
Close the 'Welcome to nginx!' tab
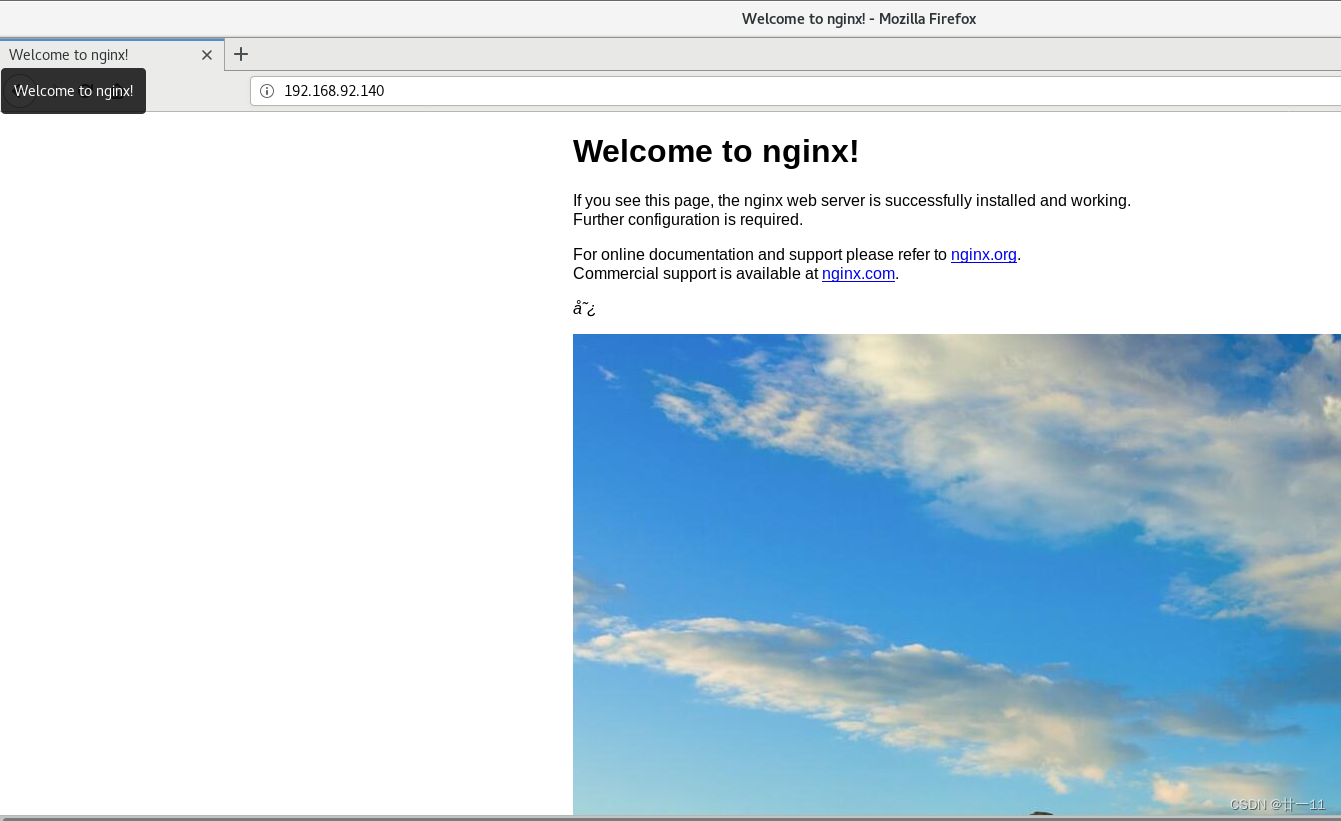coord(207,55)
